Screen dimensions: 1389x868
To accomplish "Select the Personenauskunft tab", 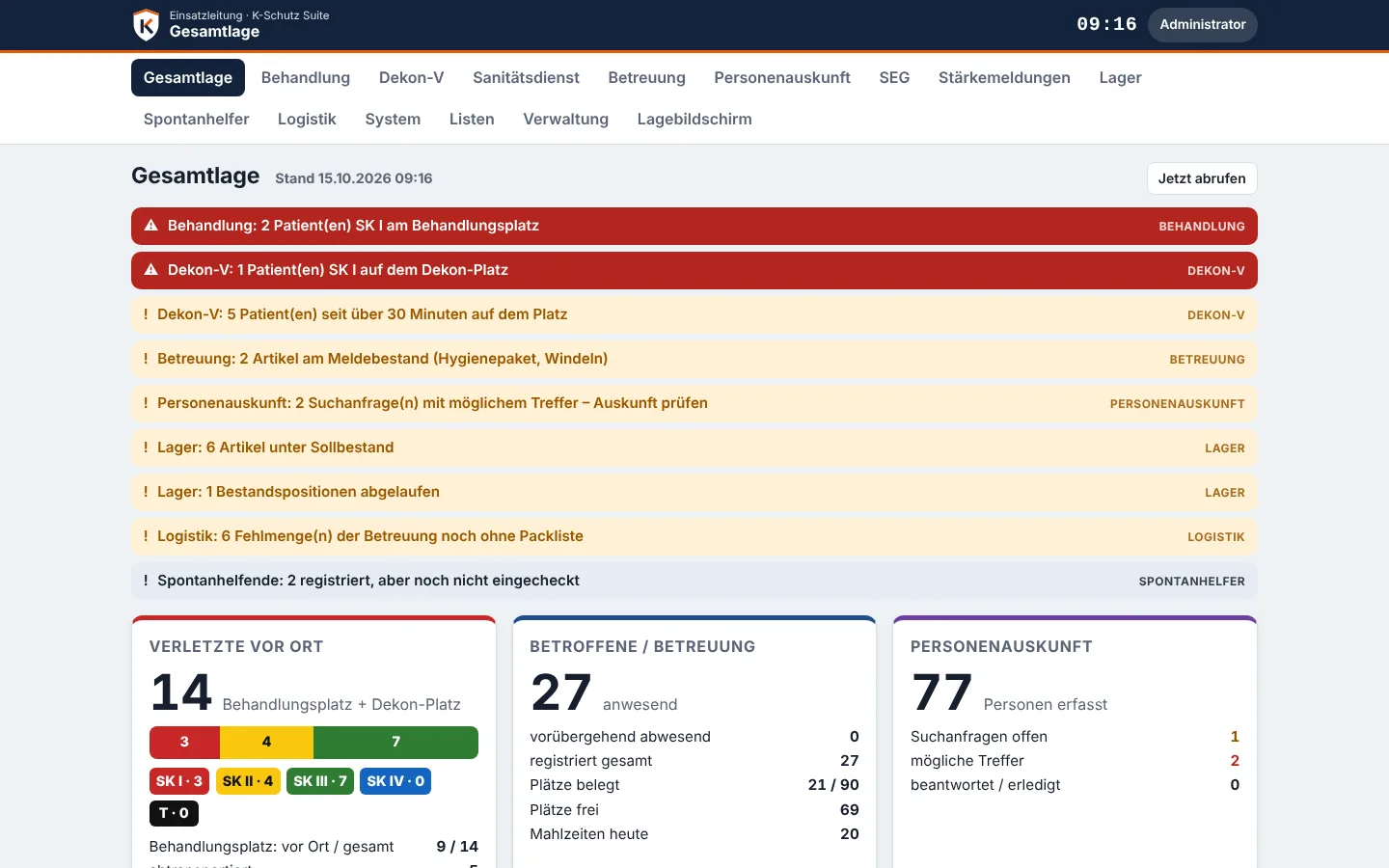I will point(782,78).
